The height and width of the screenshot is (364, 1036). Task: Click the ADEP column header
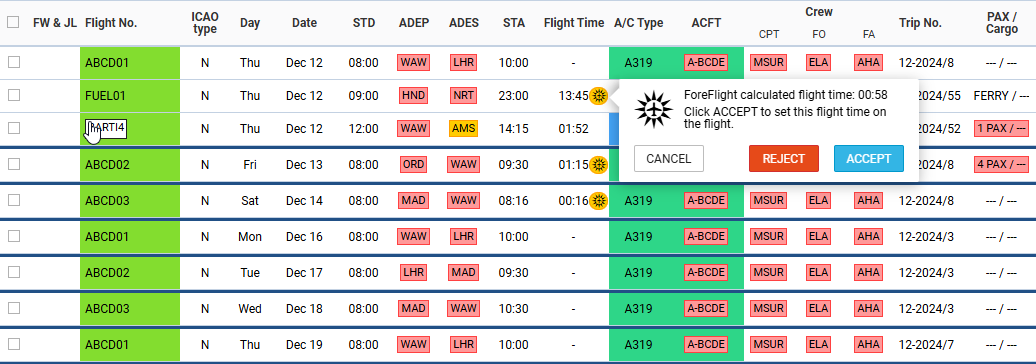[414, 22]
